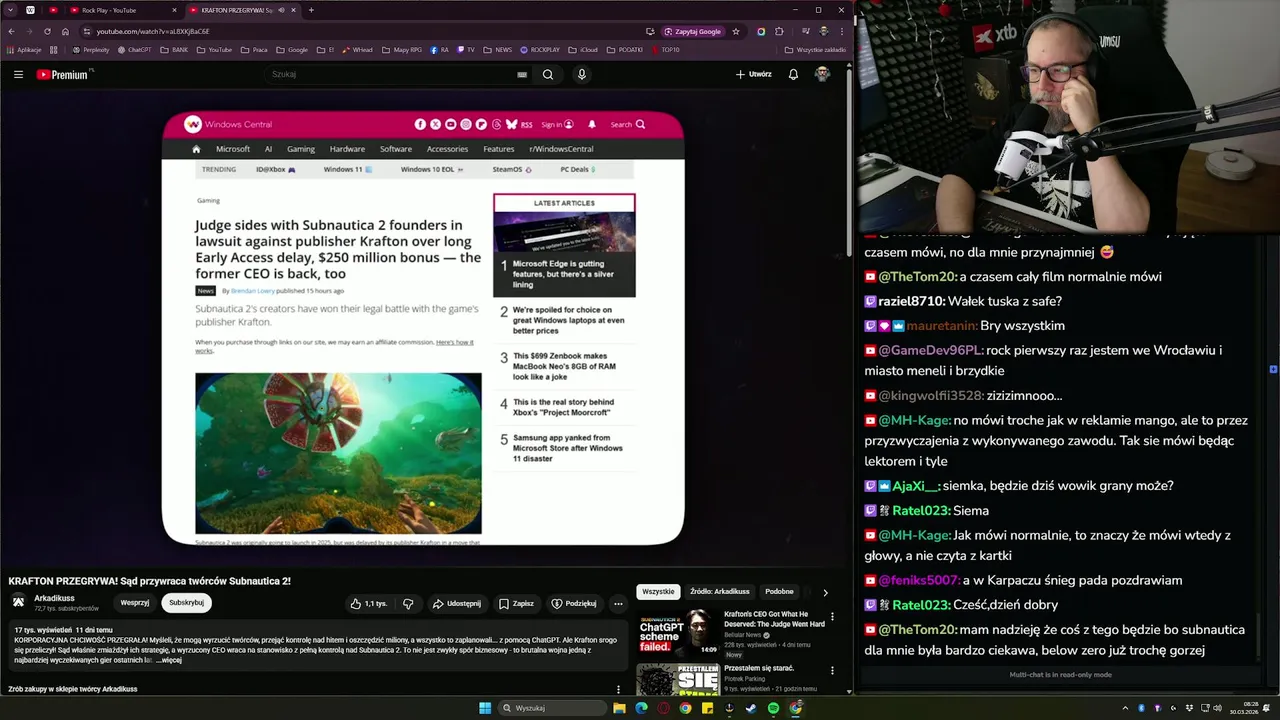Open the ChatGPT scheme failed thumbnail
1280x720 pixels.
point(677,632)
